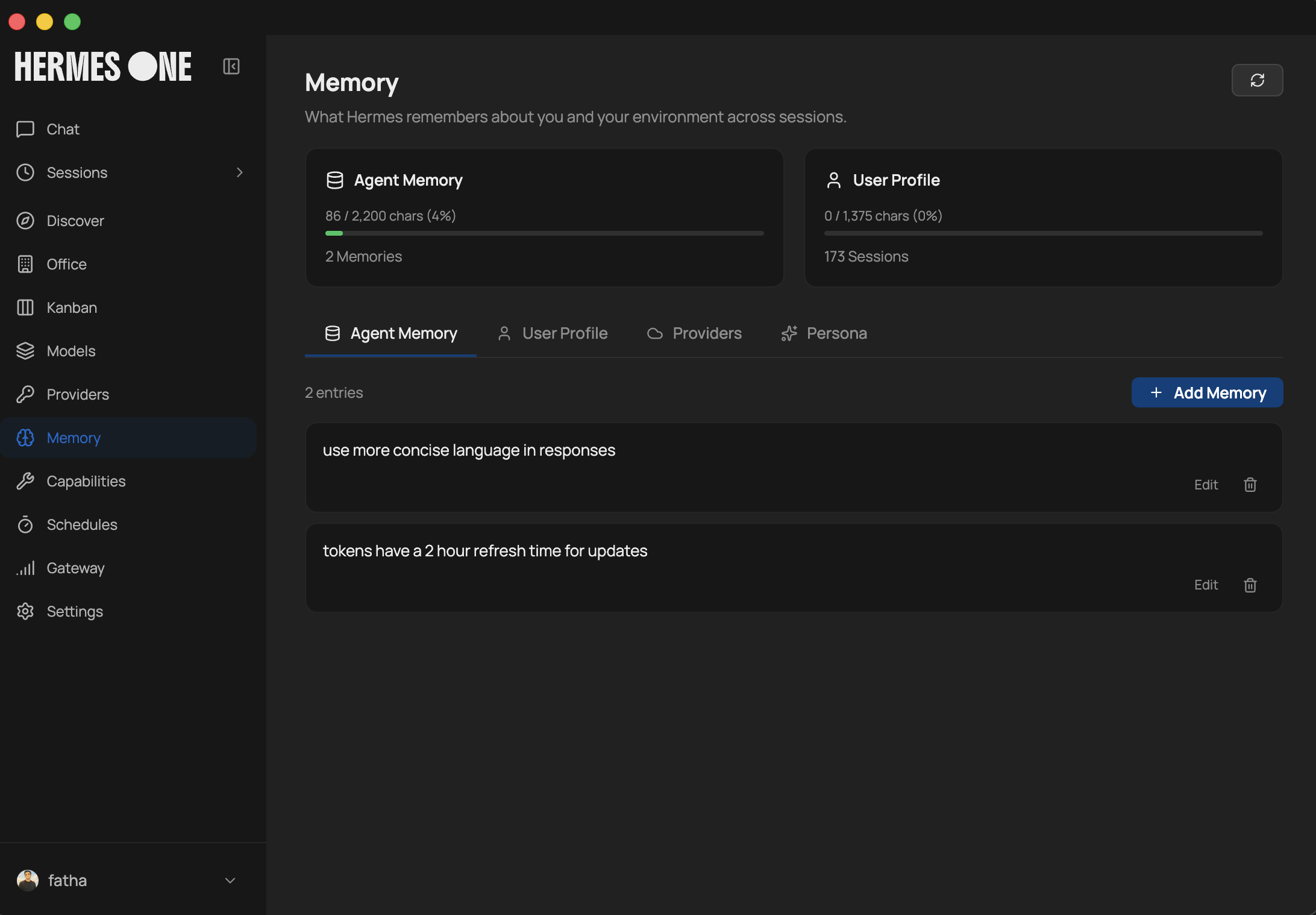Screen dimensions: 1316x915
Task: Click the Providers cloud icon tab
Action: pos(655,333)
